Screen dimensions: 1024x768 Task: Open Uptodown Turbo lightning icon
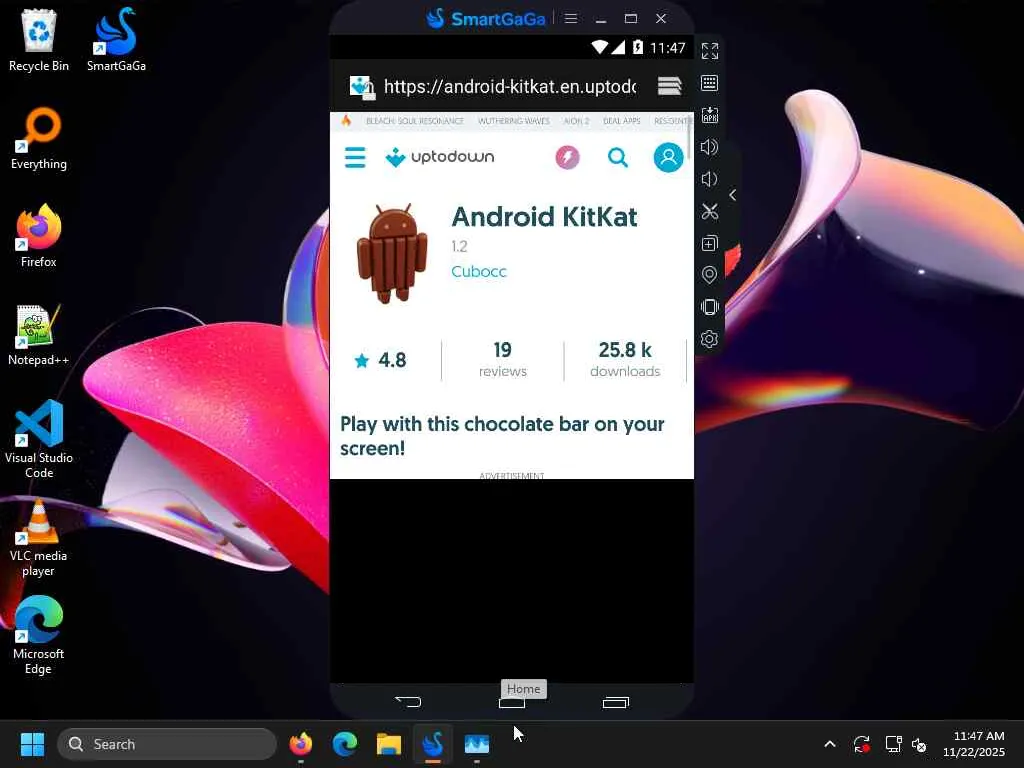(568, 157)
